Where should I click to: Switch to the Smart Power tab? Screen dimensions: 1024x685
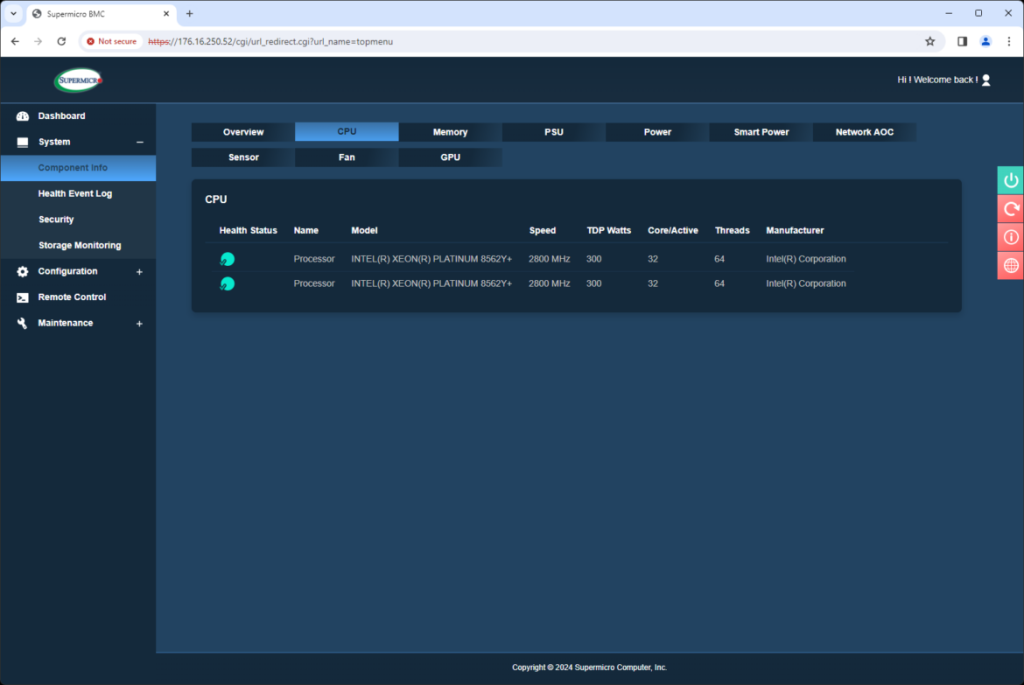coord(761,132)
